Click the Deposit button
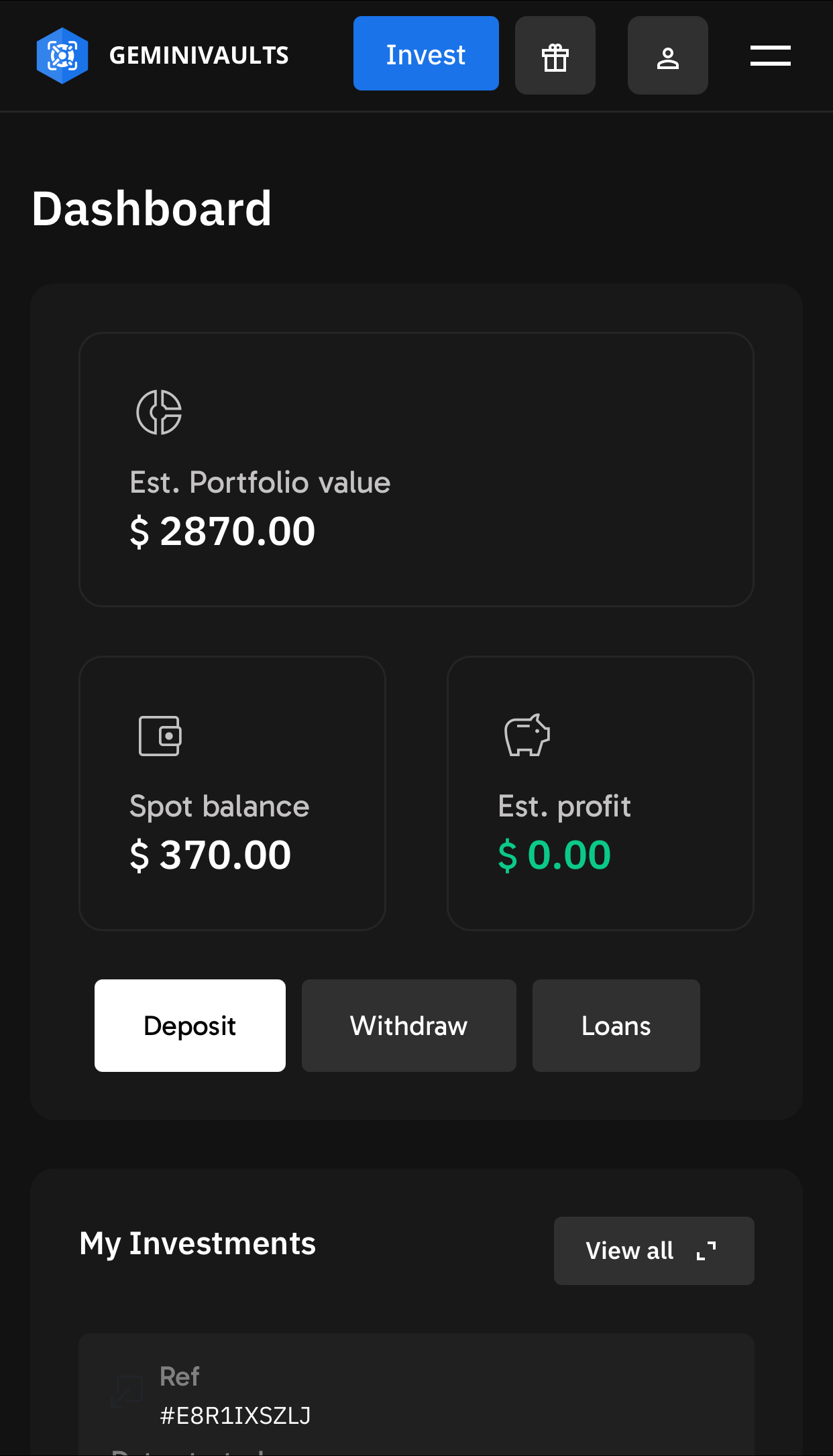The image size is (833, 1456). pyautogui.click(x=190, y=1026)
